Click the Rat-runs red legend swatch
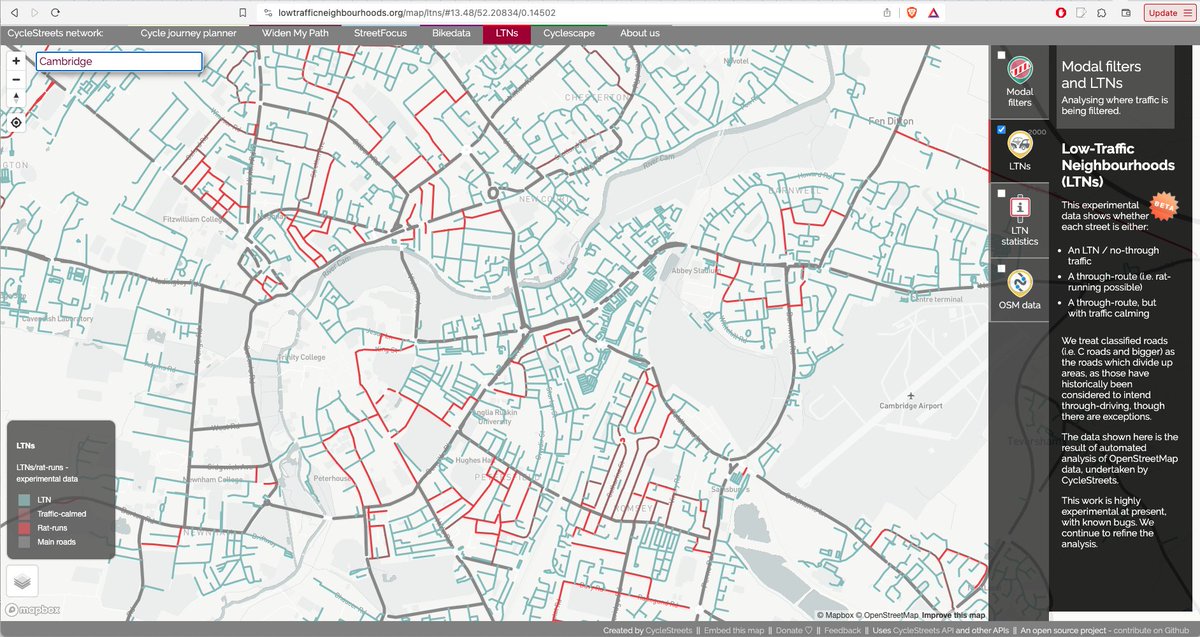This screenshot has width=1200, height=637. click(x=24, y=527)
